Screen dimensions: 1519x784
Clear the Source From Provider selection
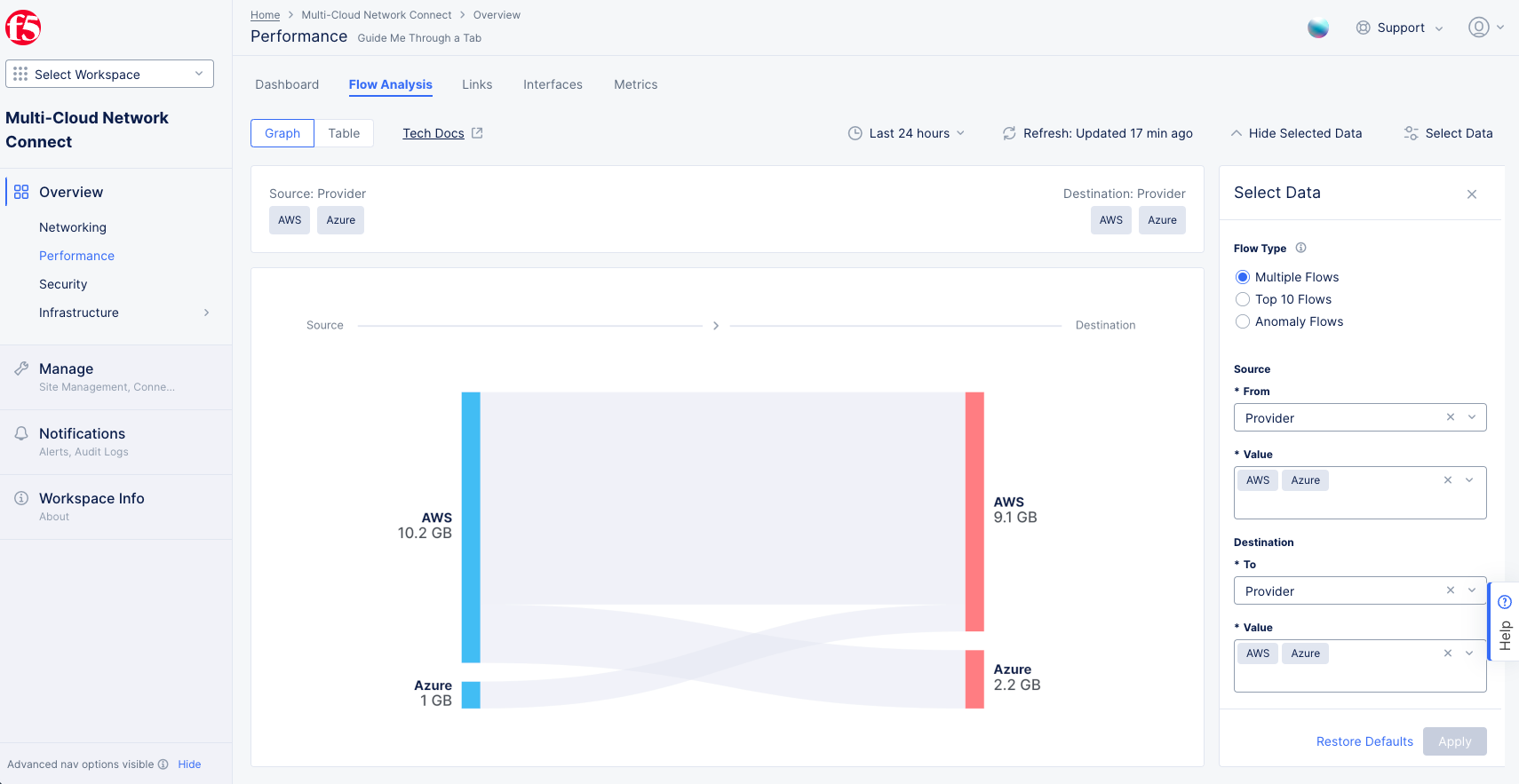click(1450, 417)
